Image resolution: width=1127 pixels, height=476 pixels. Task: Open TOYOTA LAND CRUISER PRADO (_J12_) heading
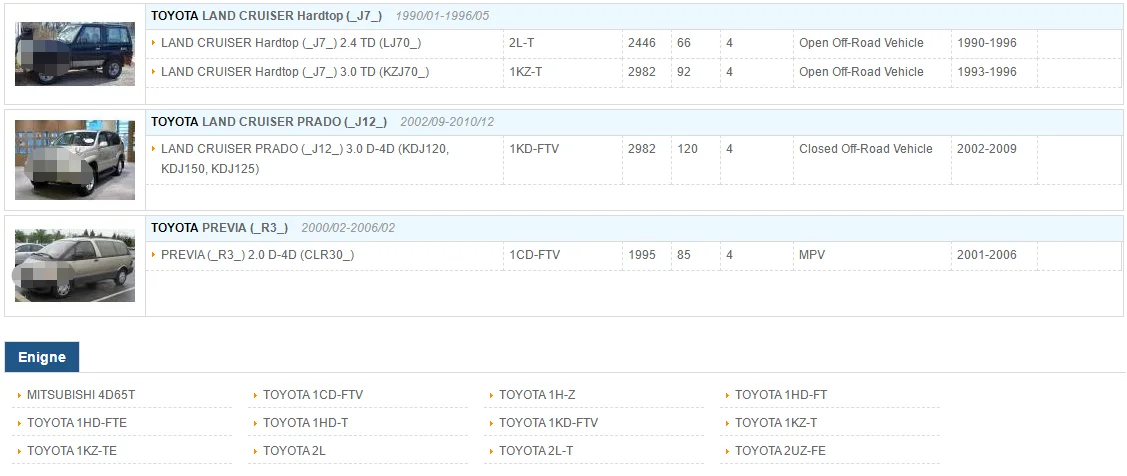coord(269,122)
